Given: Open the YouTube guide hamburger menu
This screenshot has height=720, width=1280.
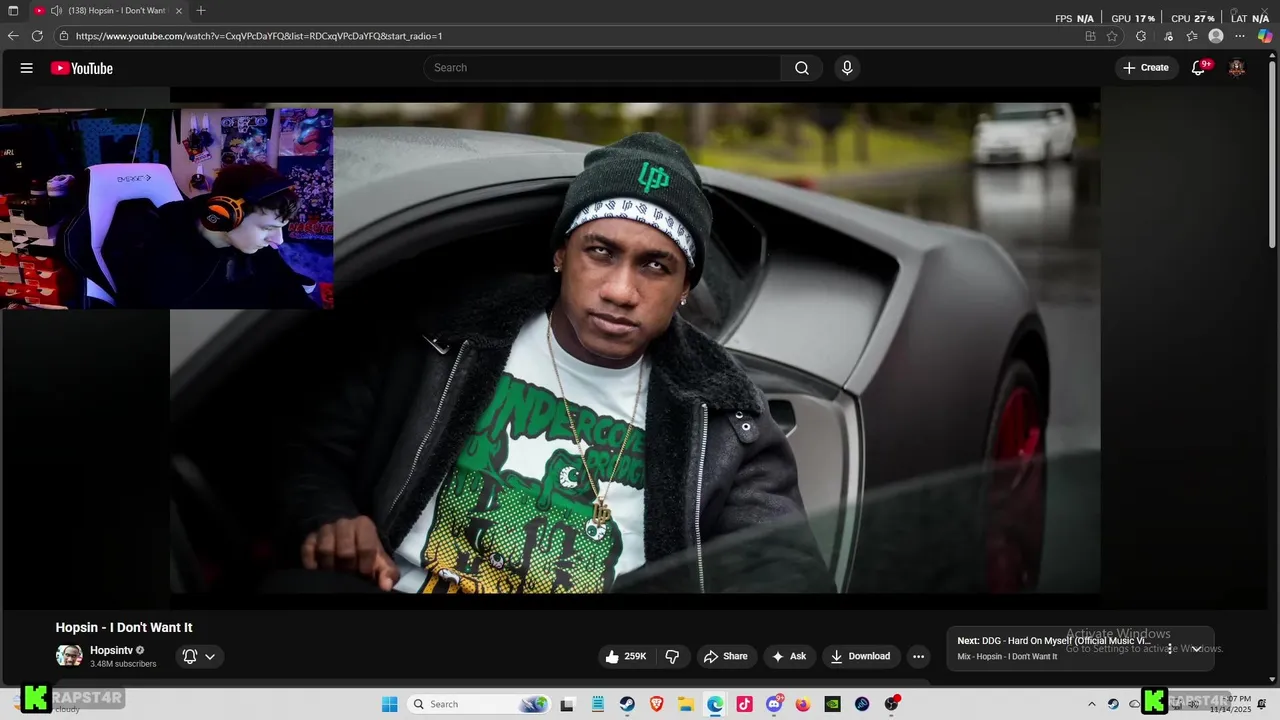Looking at the screenshot, I should click(27, 68).
